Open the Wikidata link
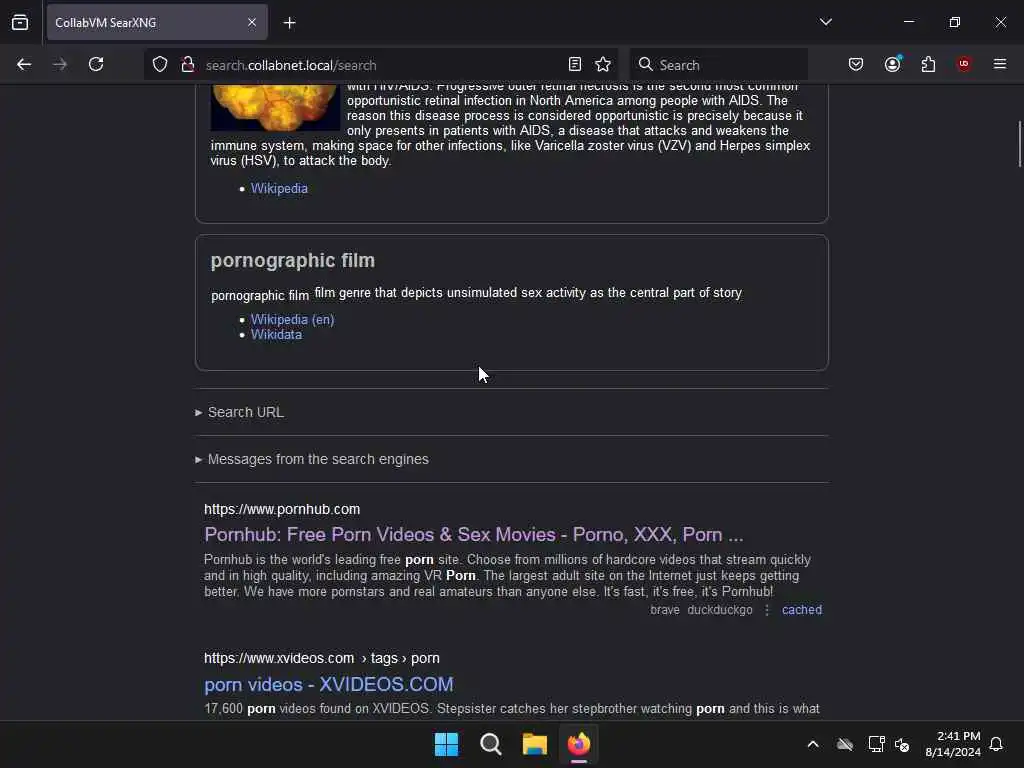Screen dimensions: 1024x768 276,334
